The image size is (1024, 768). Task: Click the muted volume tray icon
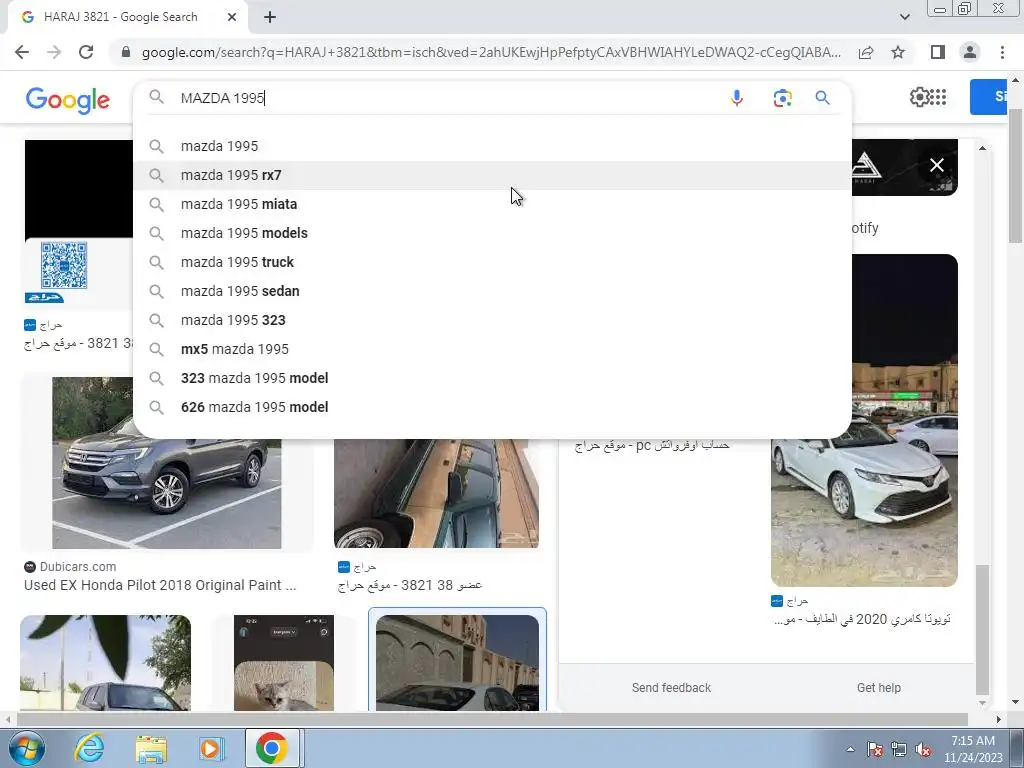click(923, 750)
